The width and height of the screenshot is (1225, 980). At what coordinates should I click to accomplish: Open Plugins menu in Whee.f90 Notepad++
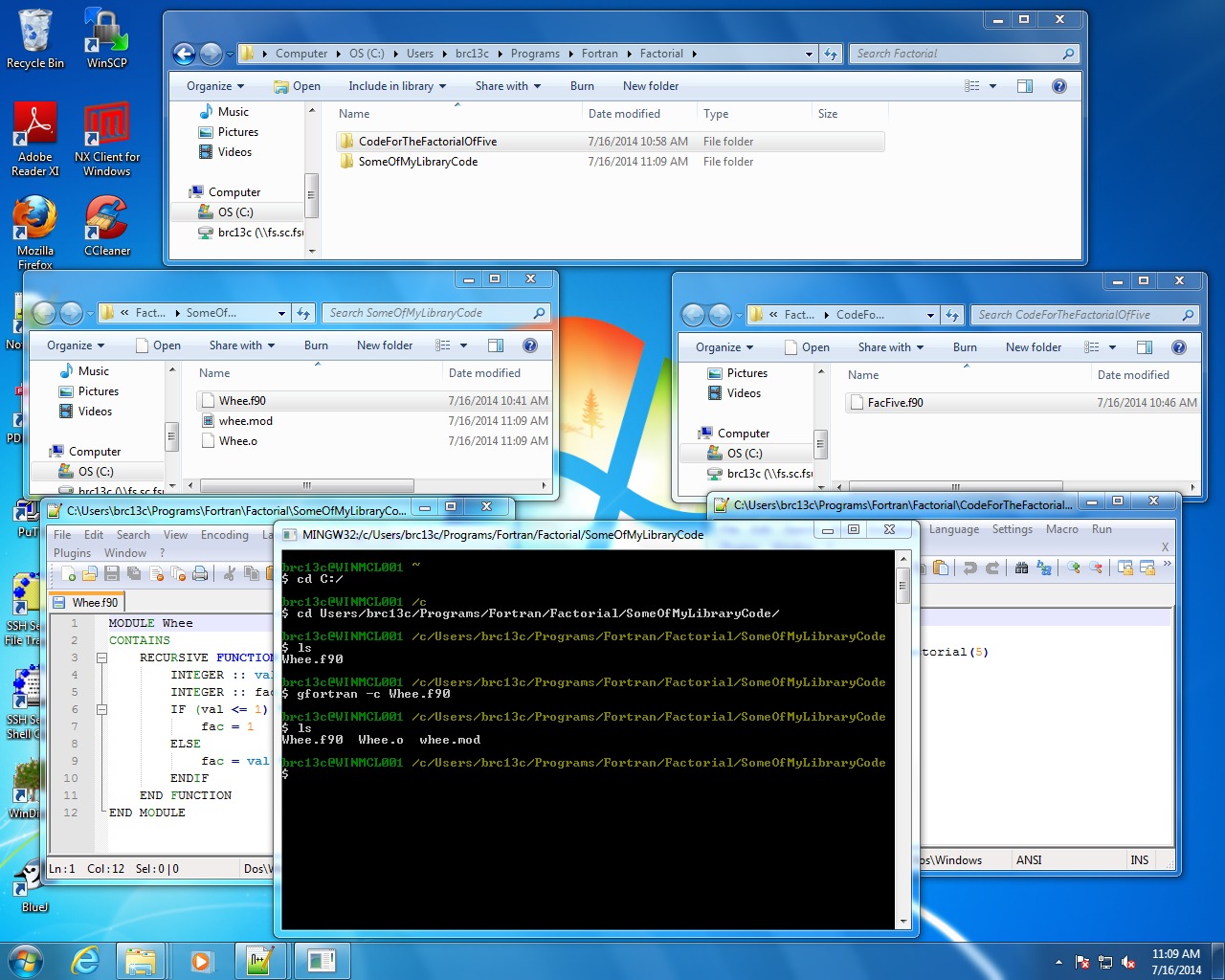[x=72, y=553]
